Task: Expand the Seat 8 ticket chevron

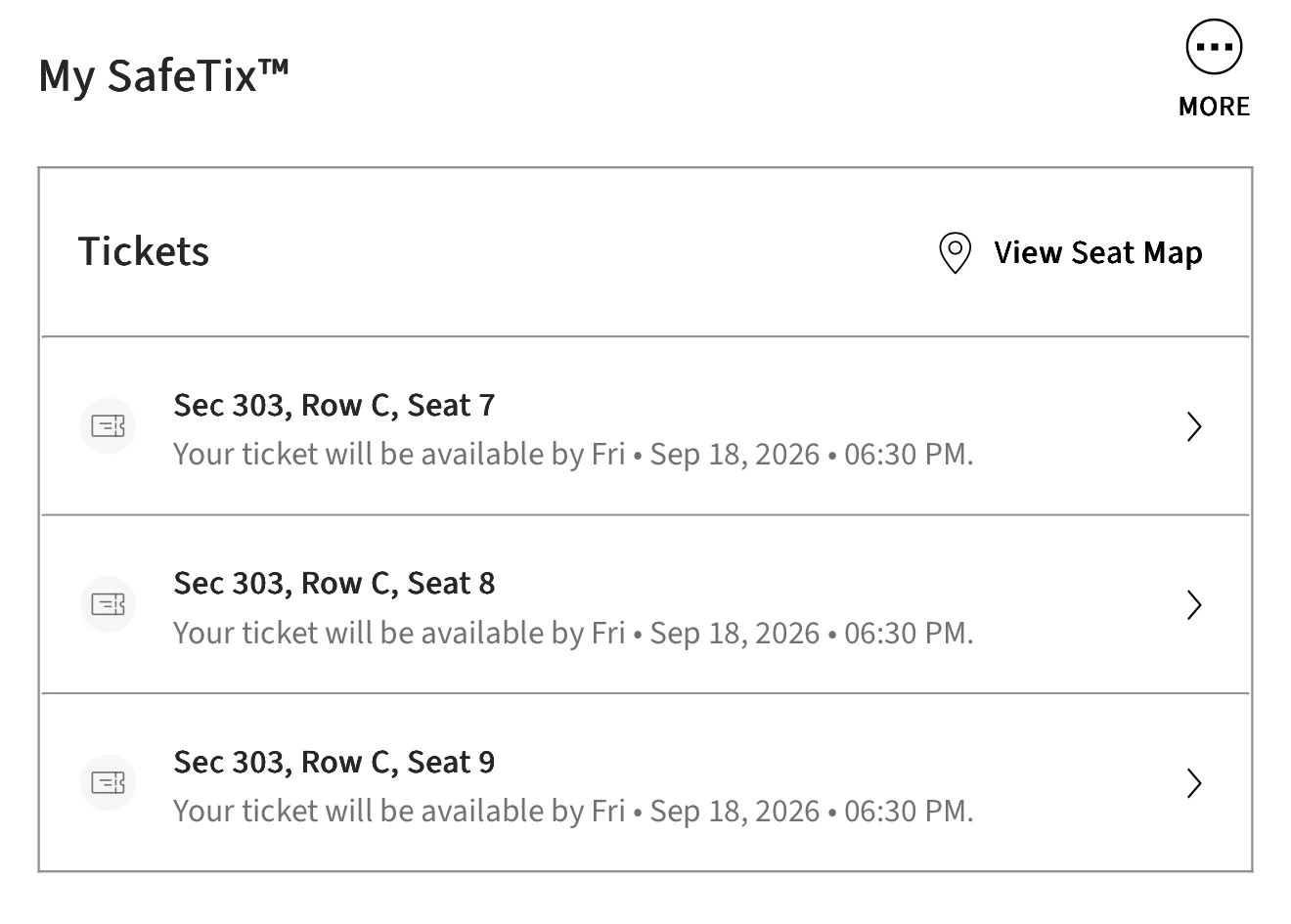Action: [x=1193, y=605]
